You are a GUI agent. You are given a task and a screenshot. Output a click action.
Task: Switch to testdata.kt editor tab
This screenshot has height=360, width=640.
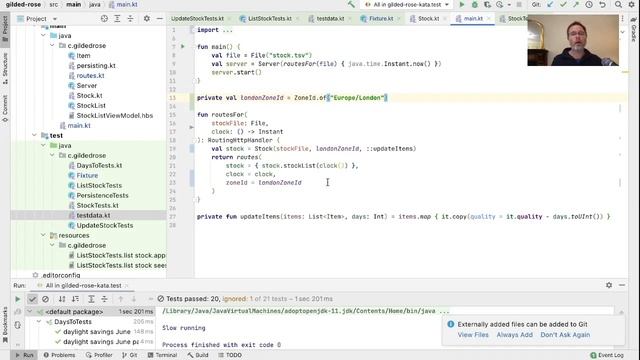(330, 18)
